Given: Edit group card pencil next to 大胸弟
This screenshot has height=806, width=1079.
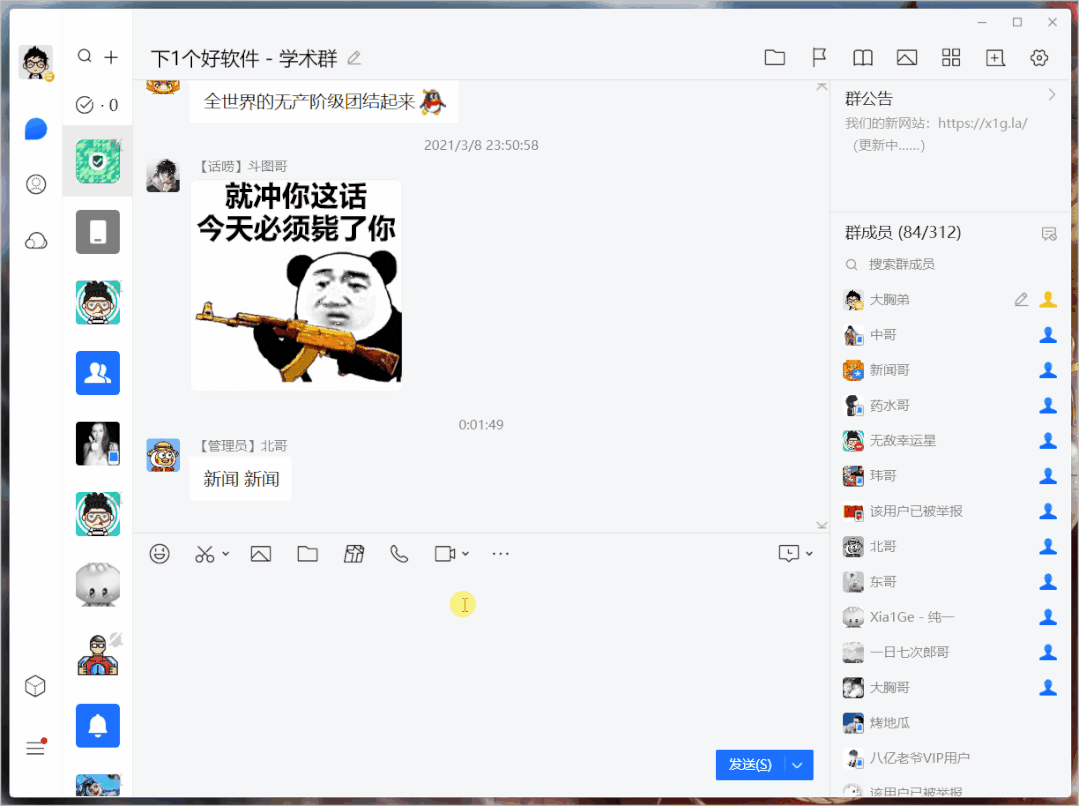Looking at the screenshot, I should click(x=1021, y=299).
